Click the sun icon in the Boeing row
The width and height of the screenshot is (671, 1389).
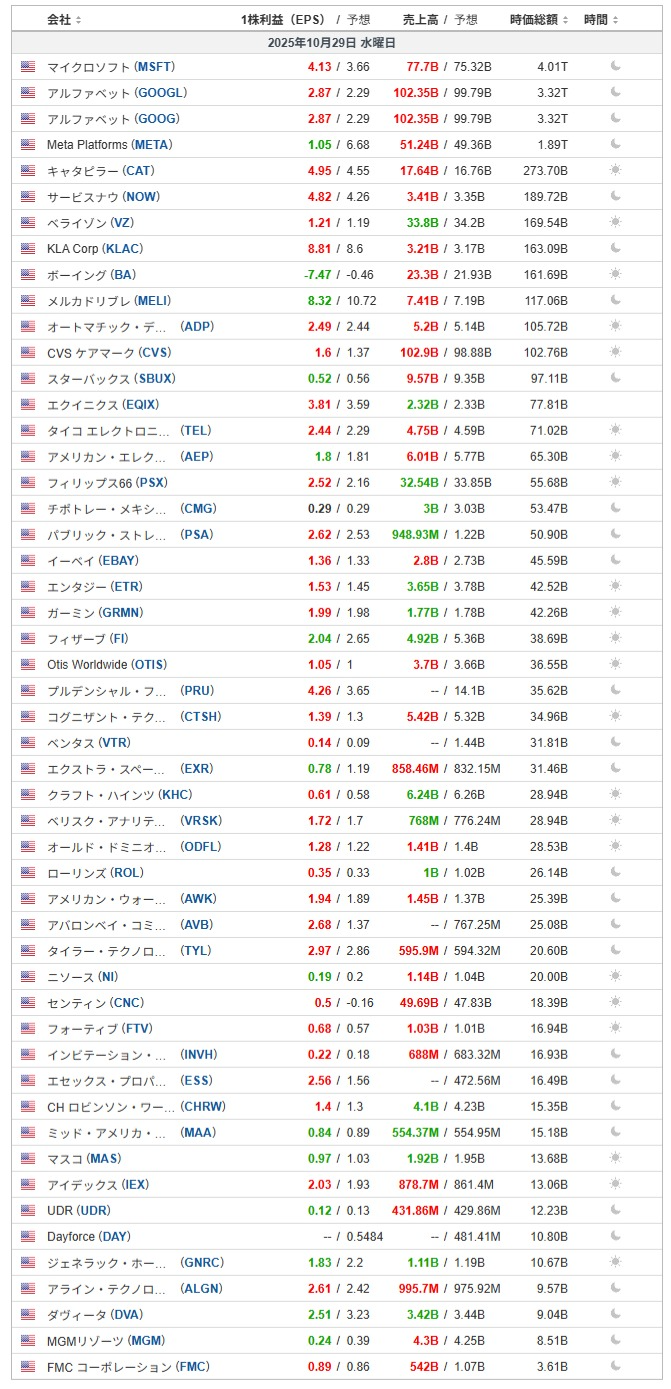click(x=615, y=275)
